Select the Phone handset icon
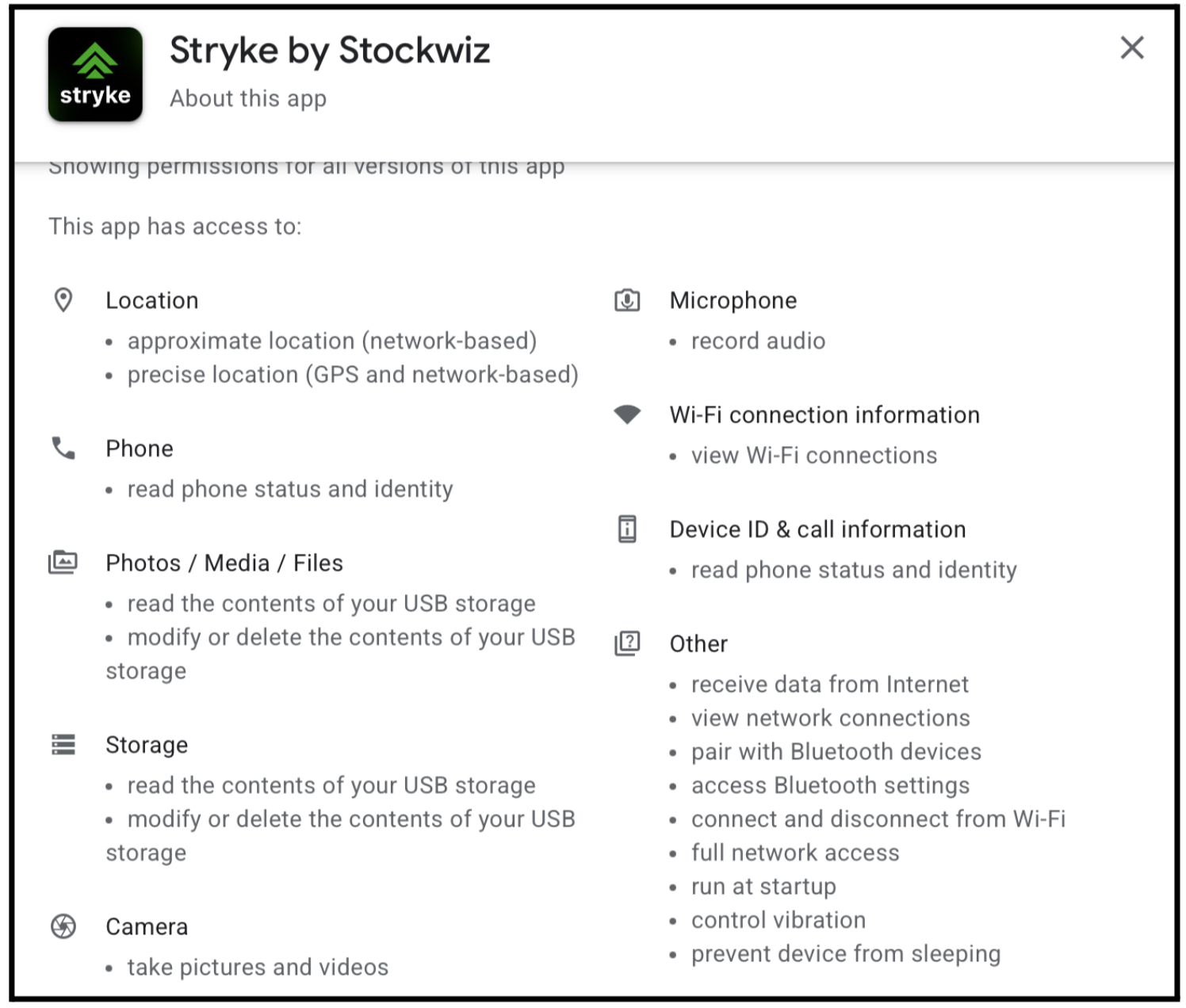The width and height of the screenshot is (1186, 1008). 63,448
